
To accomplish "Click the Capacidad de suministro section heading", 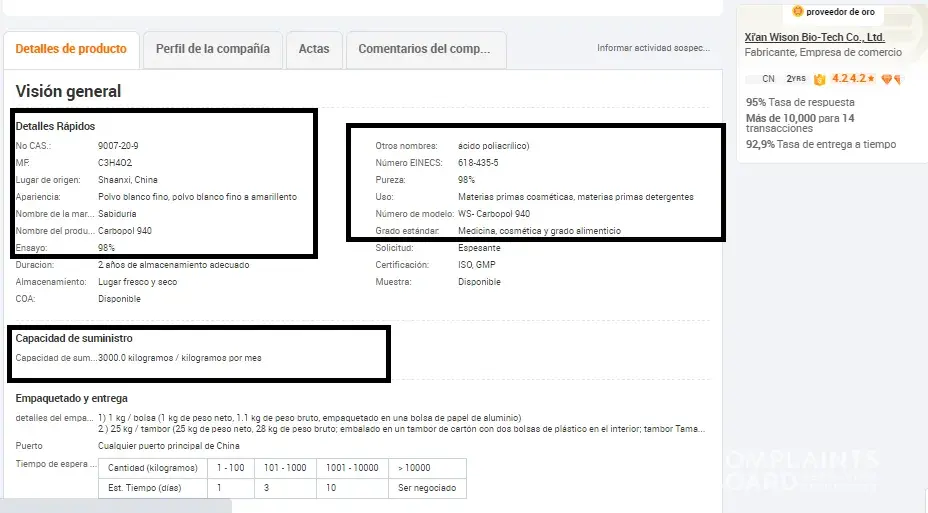I will point(74,339).
